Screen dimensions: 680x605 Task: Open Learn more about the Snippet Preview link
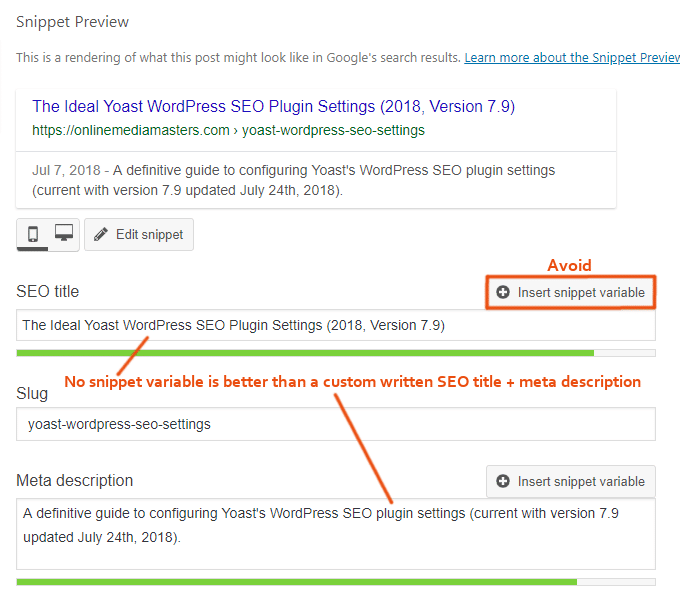[x=572, y=58]
